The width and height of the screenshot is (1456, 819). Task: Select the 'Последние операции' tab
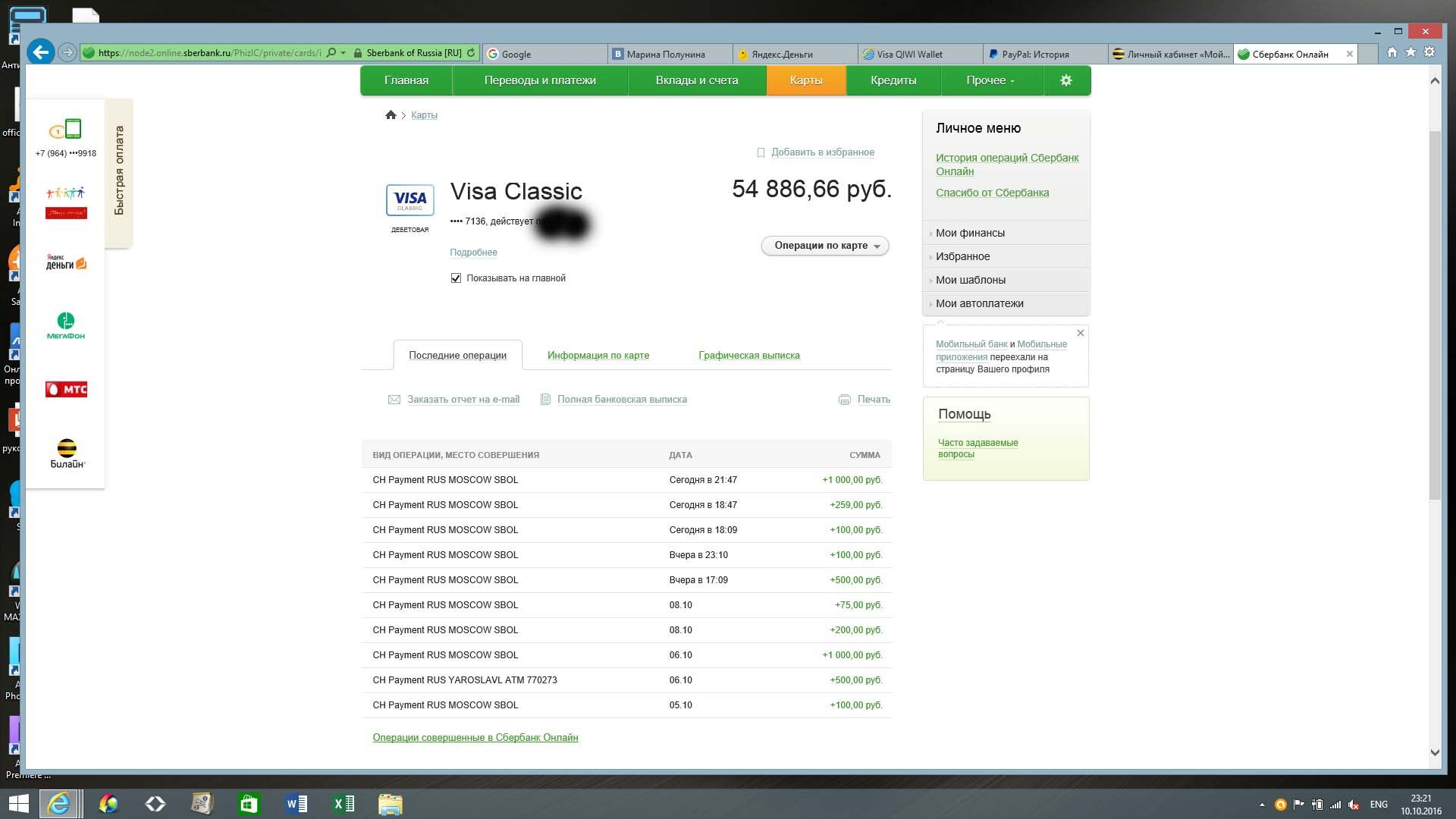[x=457, y=355]
